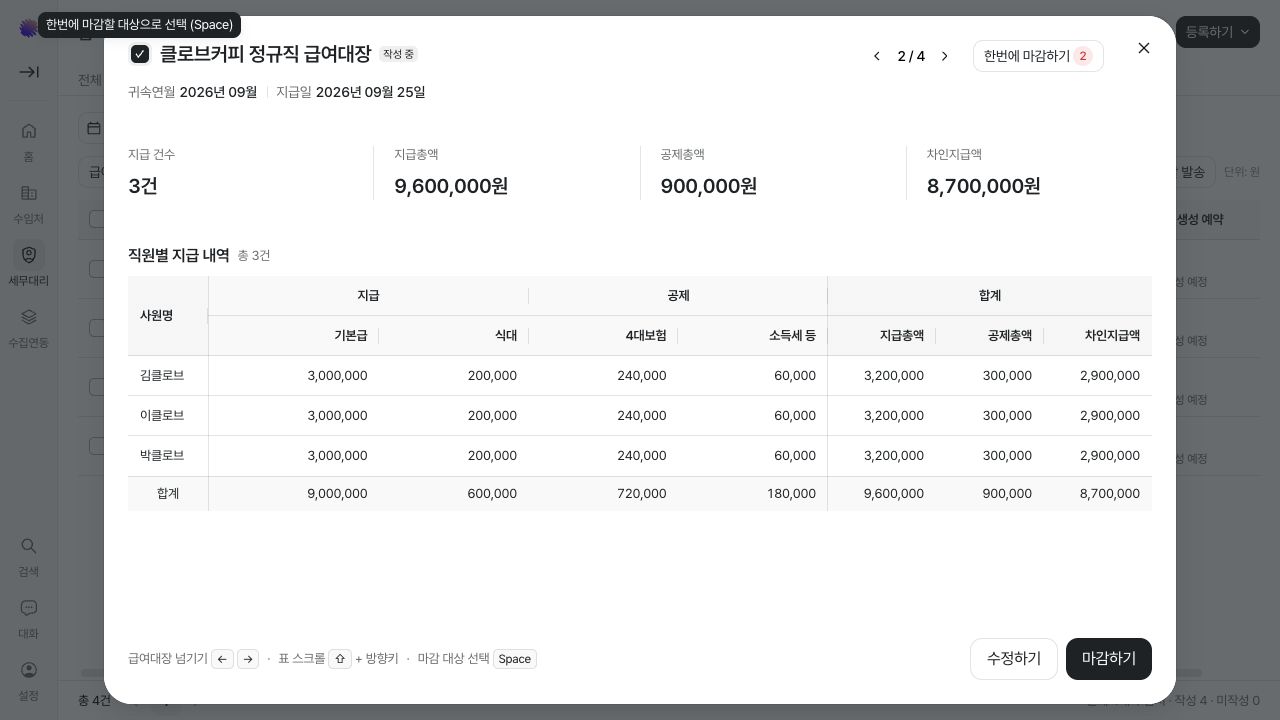This screenshot has height=720, width=1280.
Task: Go to previous payroll ledger arrow
Action: pyautogui.click(x=877, y=56)
